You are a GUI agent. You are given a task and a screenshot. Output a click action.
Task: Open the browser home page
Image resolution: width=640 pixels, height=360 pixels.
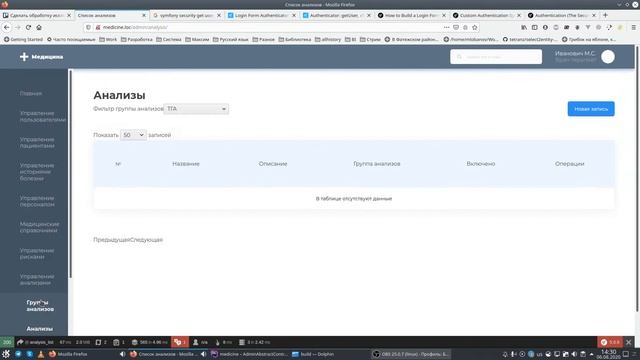click(39, 27)
